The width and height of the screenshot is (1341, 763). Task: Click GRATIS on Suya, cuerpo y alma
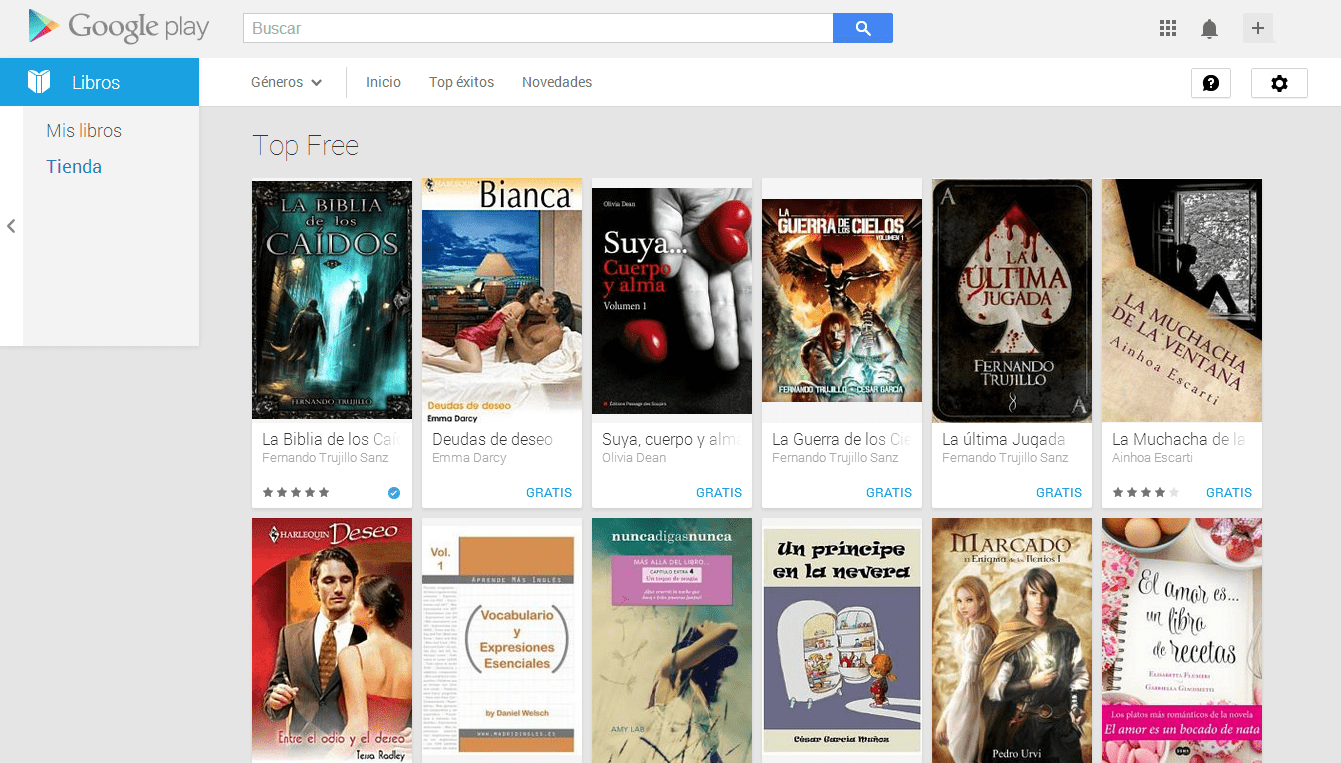click(719, 492)
